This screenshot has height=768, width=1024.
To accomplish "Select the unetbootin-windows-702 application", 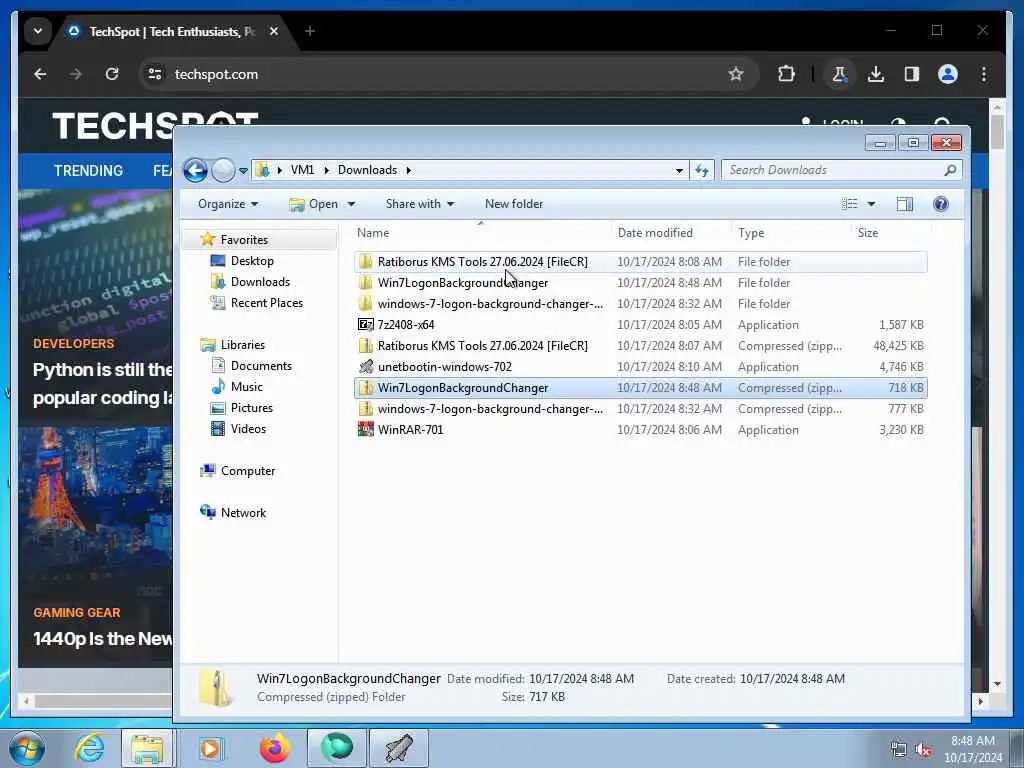I will click(641, 366).
